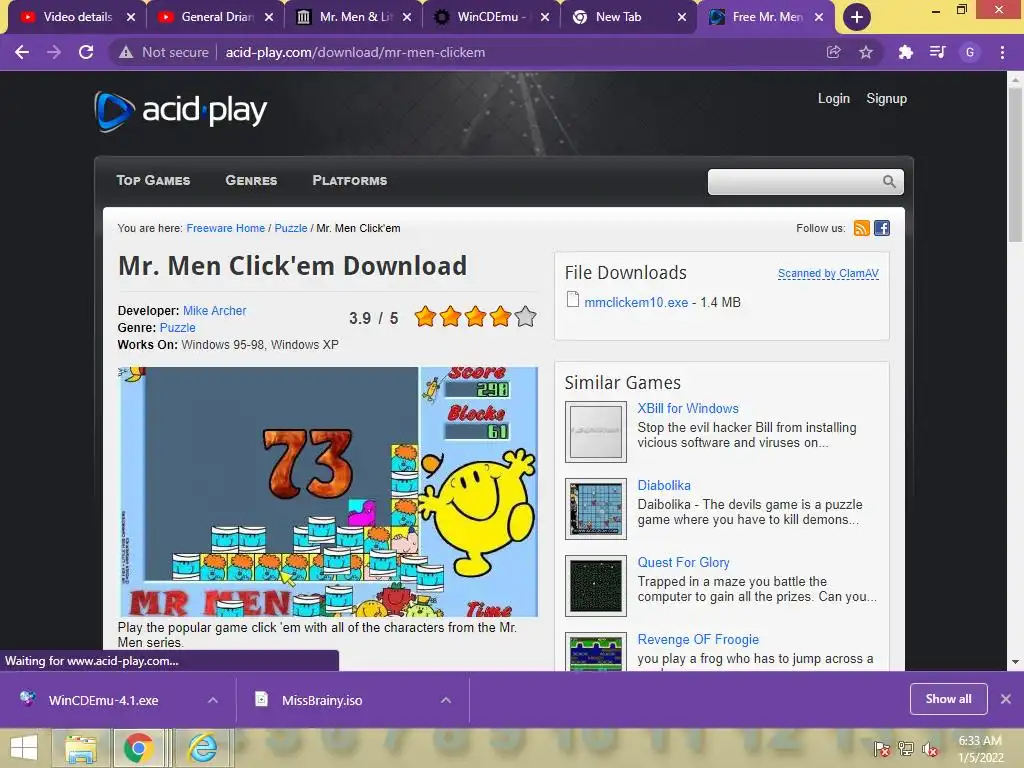Click the acid play logo
This screenshot has width=1024, height=768.
181,110
